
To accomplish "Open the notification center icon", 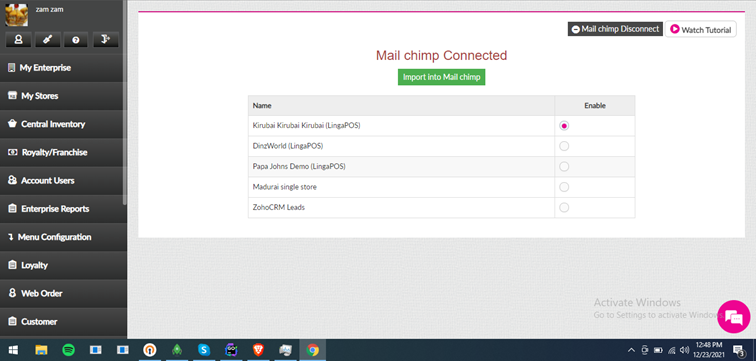I will [738, 350].
